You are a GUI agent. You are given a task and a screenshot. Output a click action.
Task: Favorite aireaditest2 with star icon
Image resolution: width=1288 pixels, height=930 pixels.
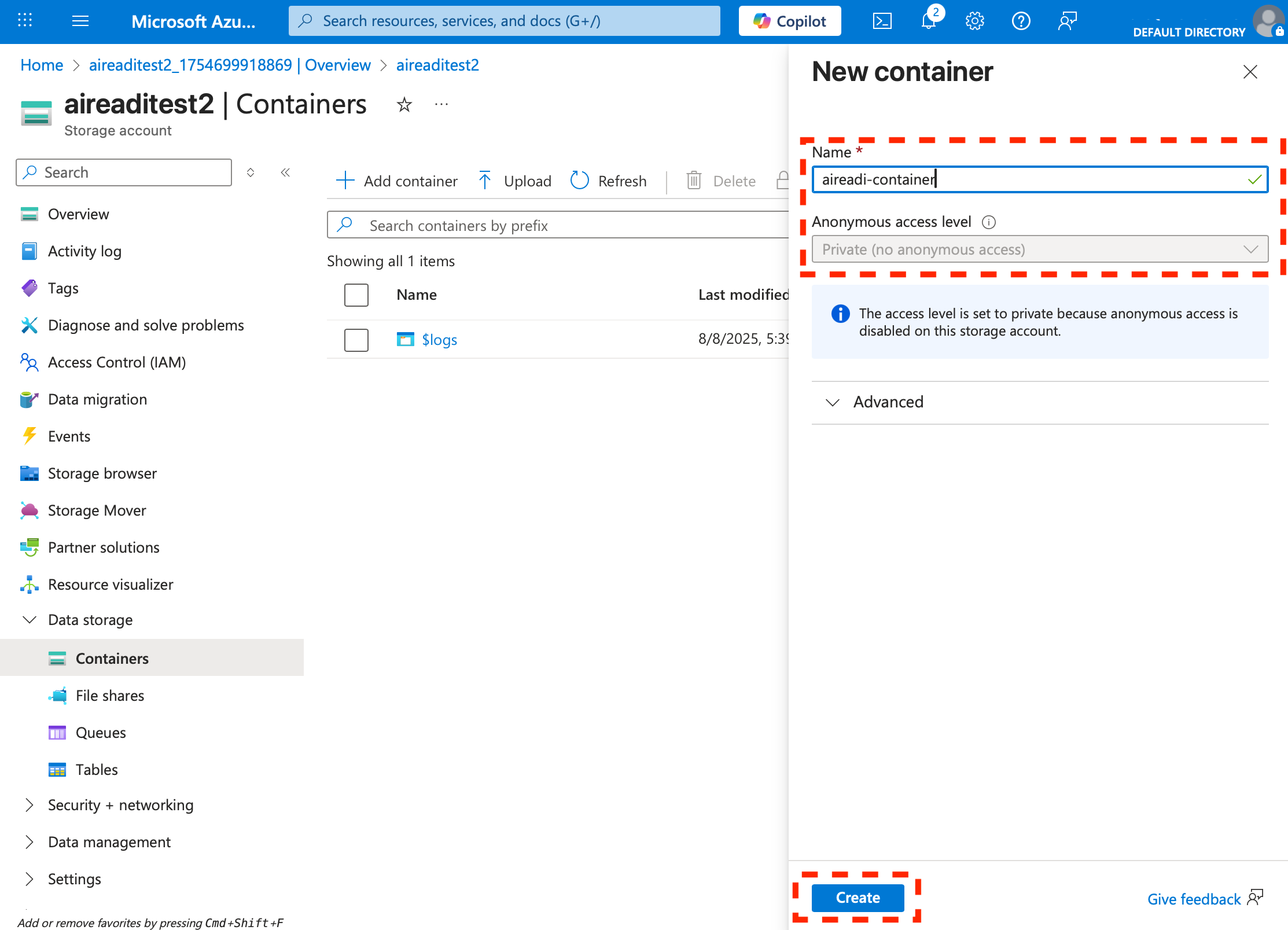pos(404,105)
